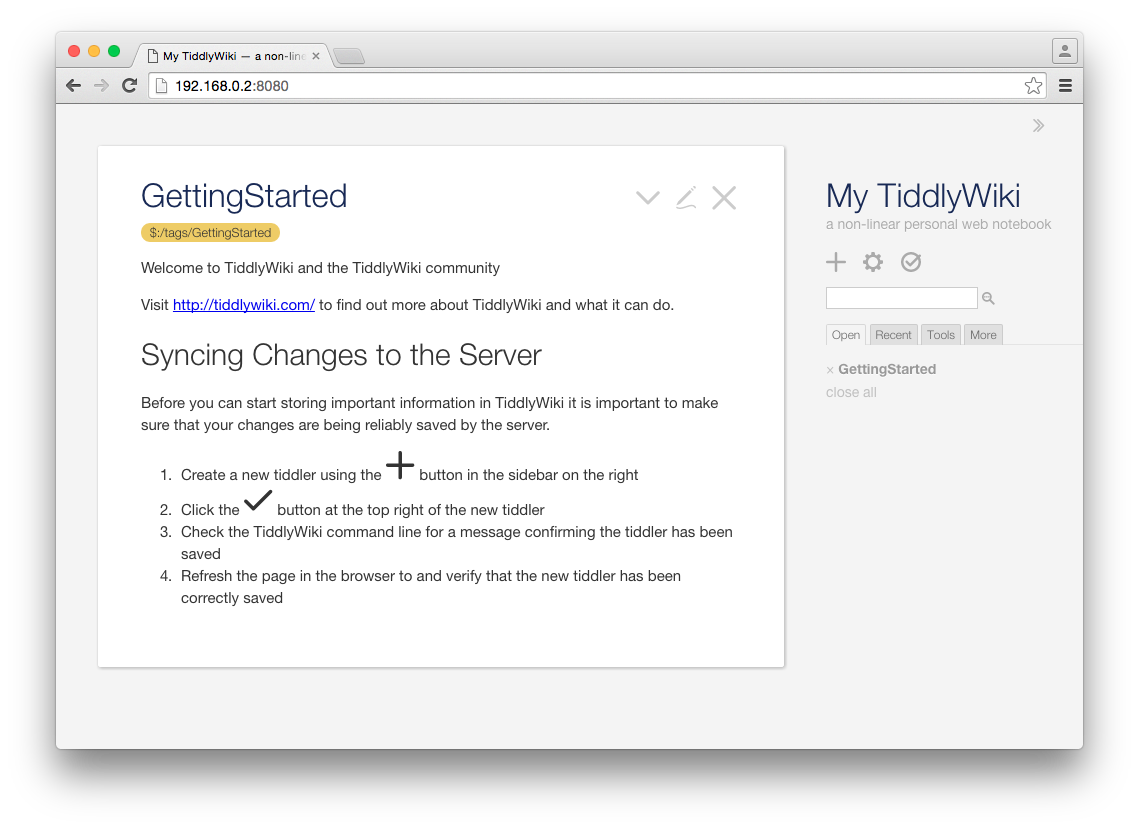Screen dimensions: 1139x829
Task: Click the save changes checkmark circle icon
Action: click(911, 262)
